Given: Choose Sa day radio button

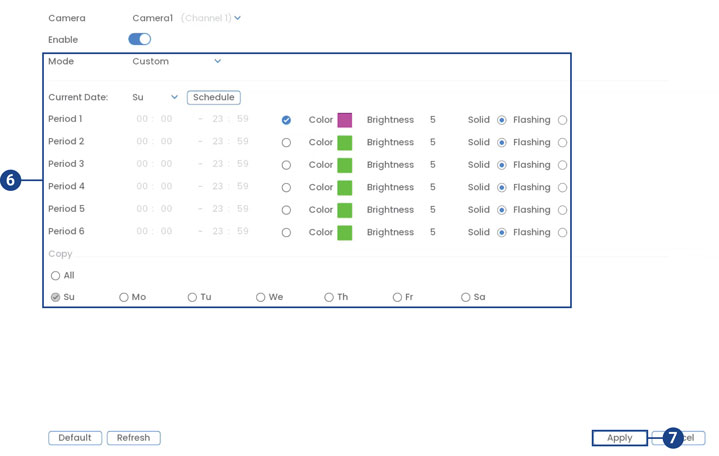Looking at the screenshot, I should [x=466, y=297].
